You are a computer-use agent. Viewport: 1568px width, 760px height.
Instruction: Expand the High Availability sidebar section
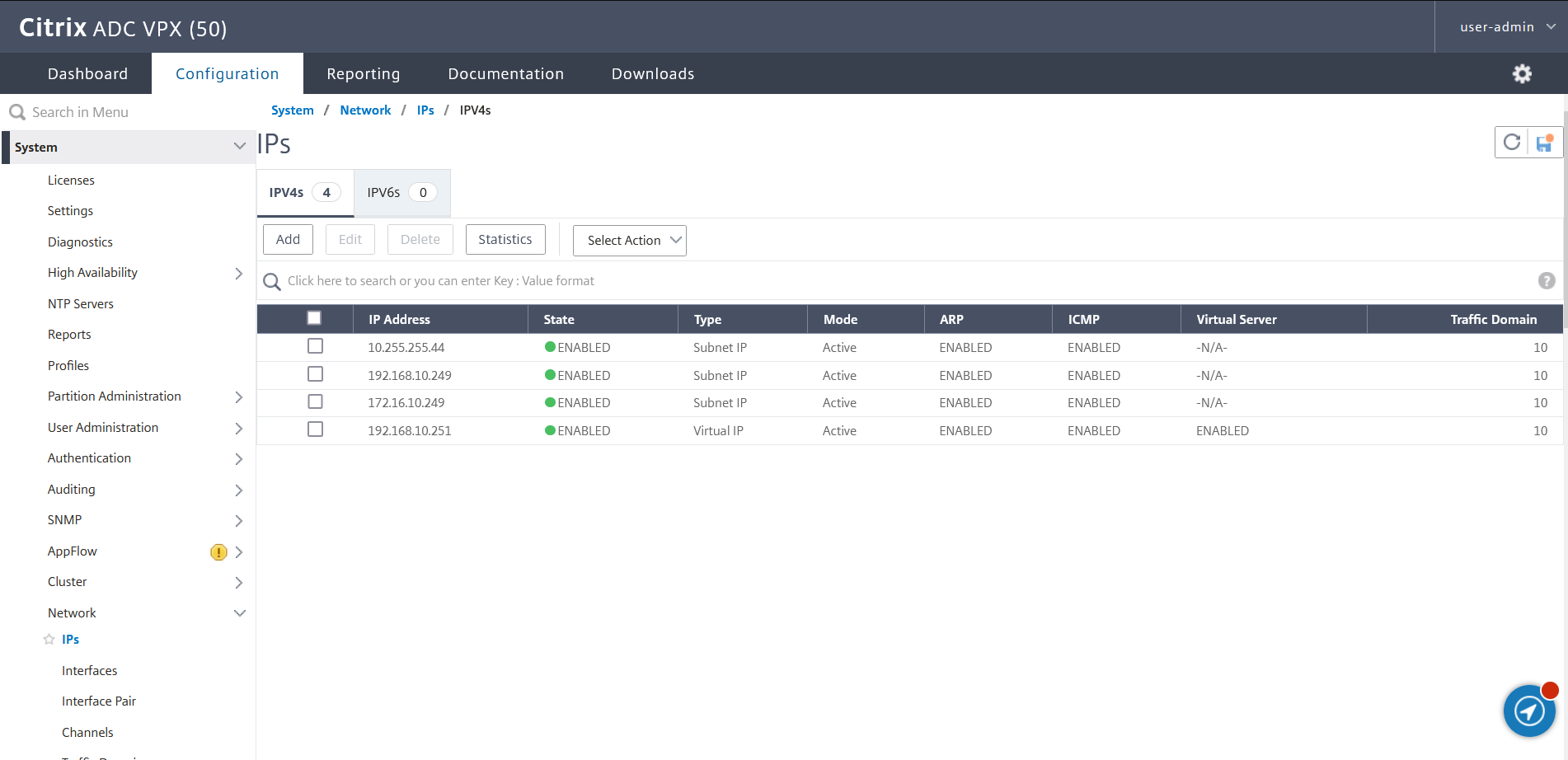click(239, 273)
